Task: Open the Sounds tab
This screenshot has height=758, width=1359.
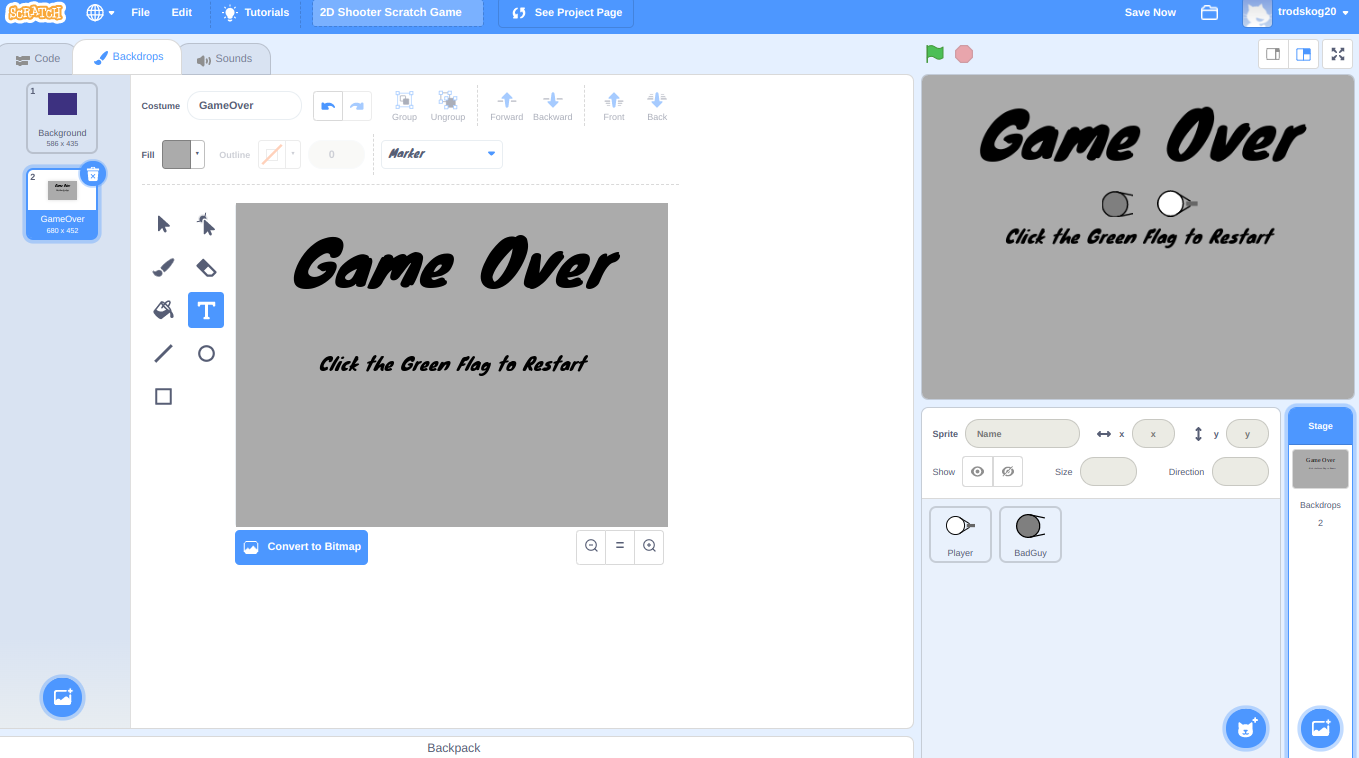Action: pos(225,58)
